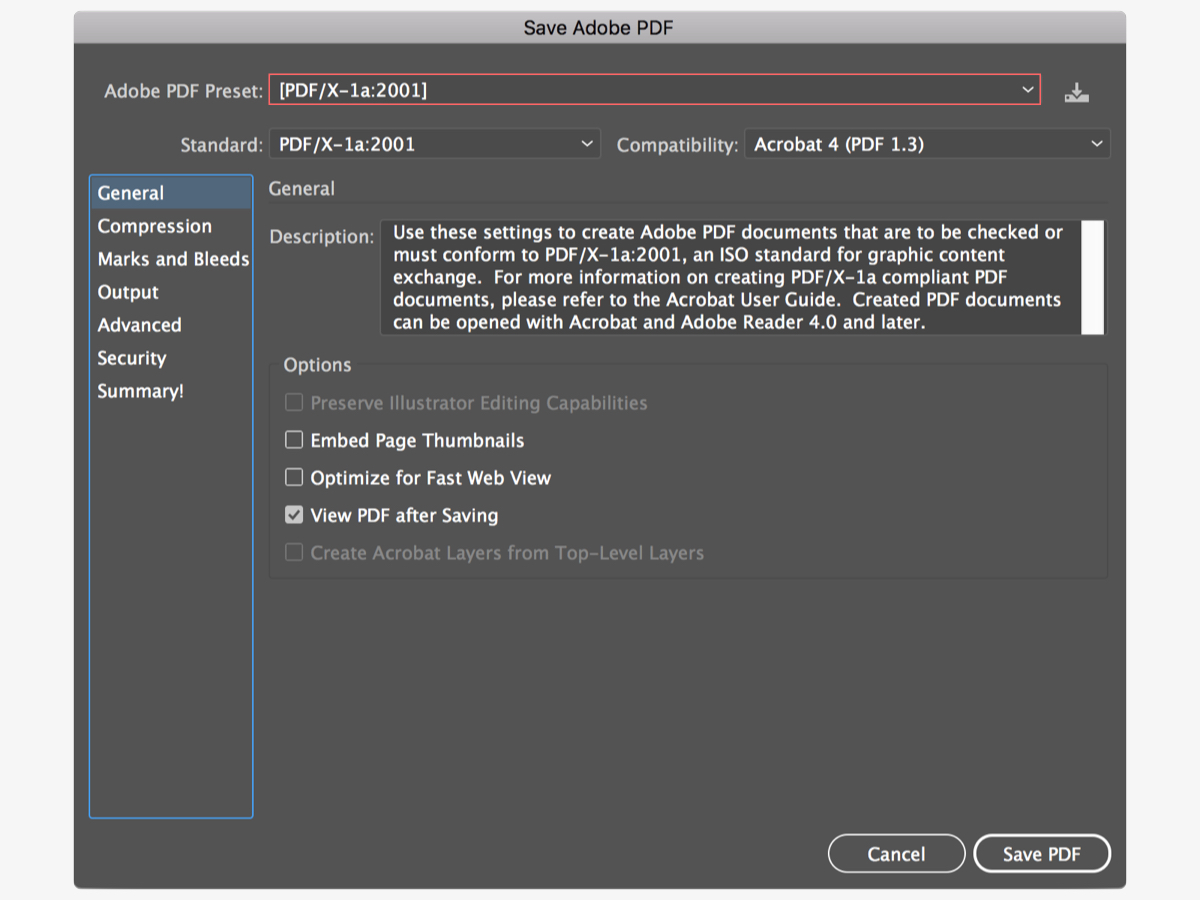Enable Embed Page Thumbnails
1200x900 pixels.
294,439
